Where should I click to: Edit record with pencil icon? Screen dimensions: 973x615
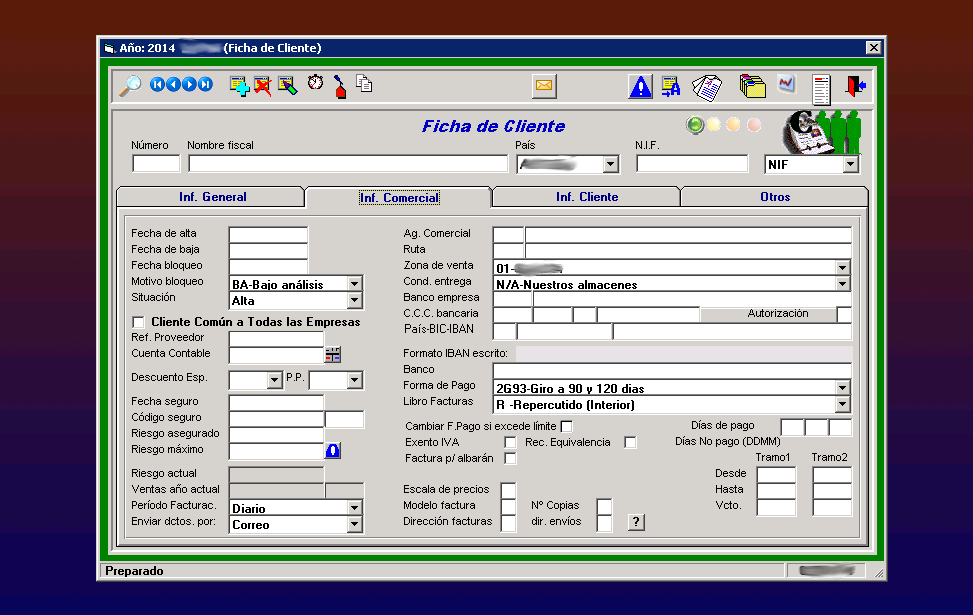[x=287, y=86]
